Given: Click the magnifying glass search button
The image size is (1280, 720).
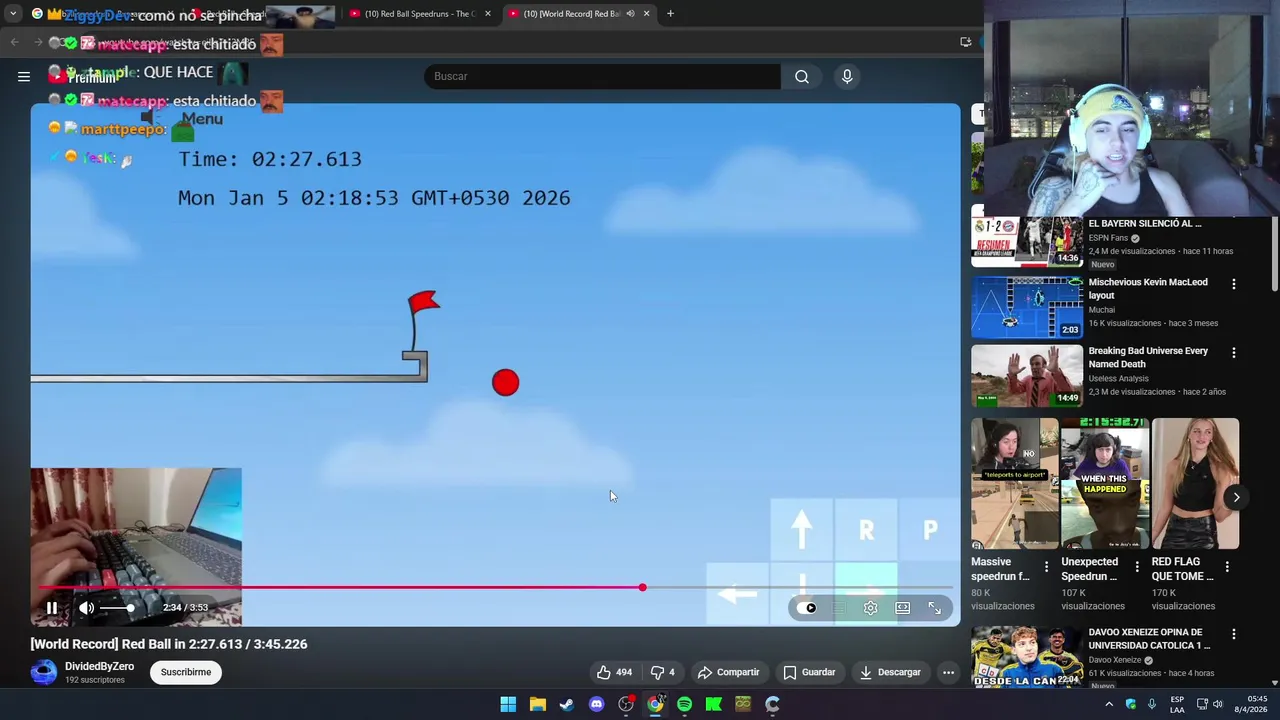Looking at the screenshot, I should (x=802, y=76).
